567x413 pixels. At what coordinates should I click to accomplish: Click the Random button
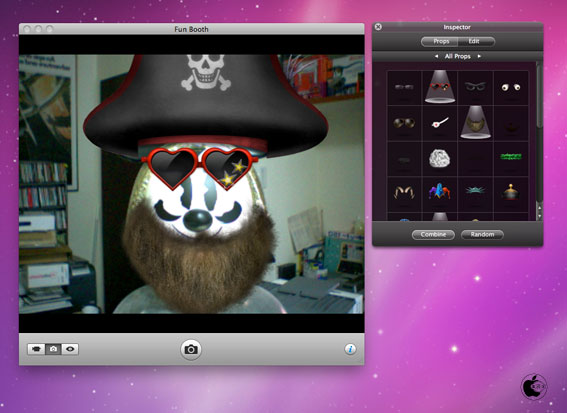482,235
